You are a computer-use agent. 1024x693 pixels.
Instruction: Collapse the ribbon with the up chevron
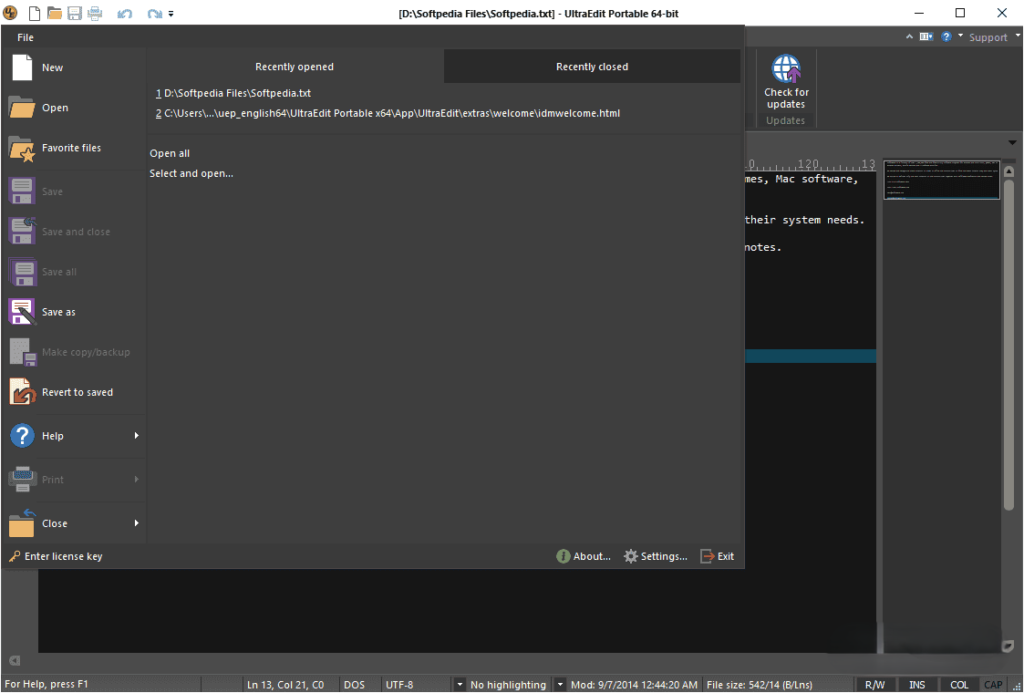coord(909,37)
